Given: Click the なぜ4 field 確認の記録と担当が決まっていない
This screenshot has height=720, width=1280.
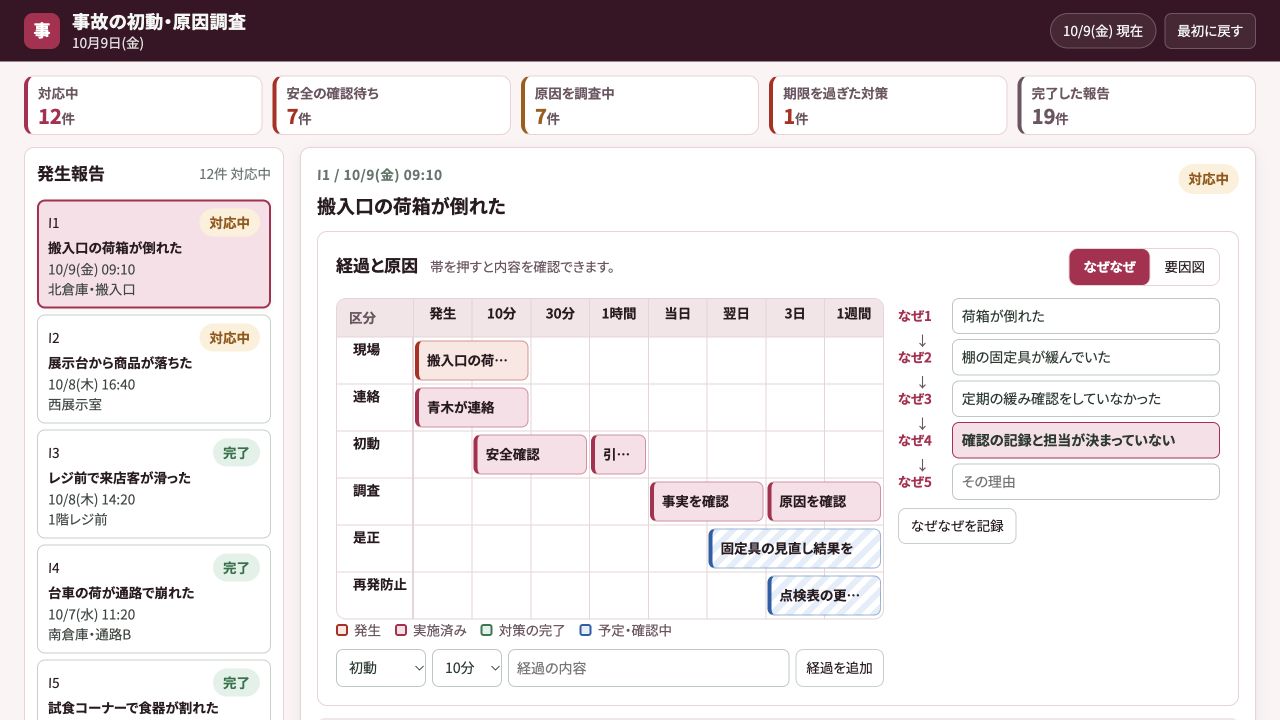Looking at the screenshot, I should pos(1086,440).
